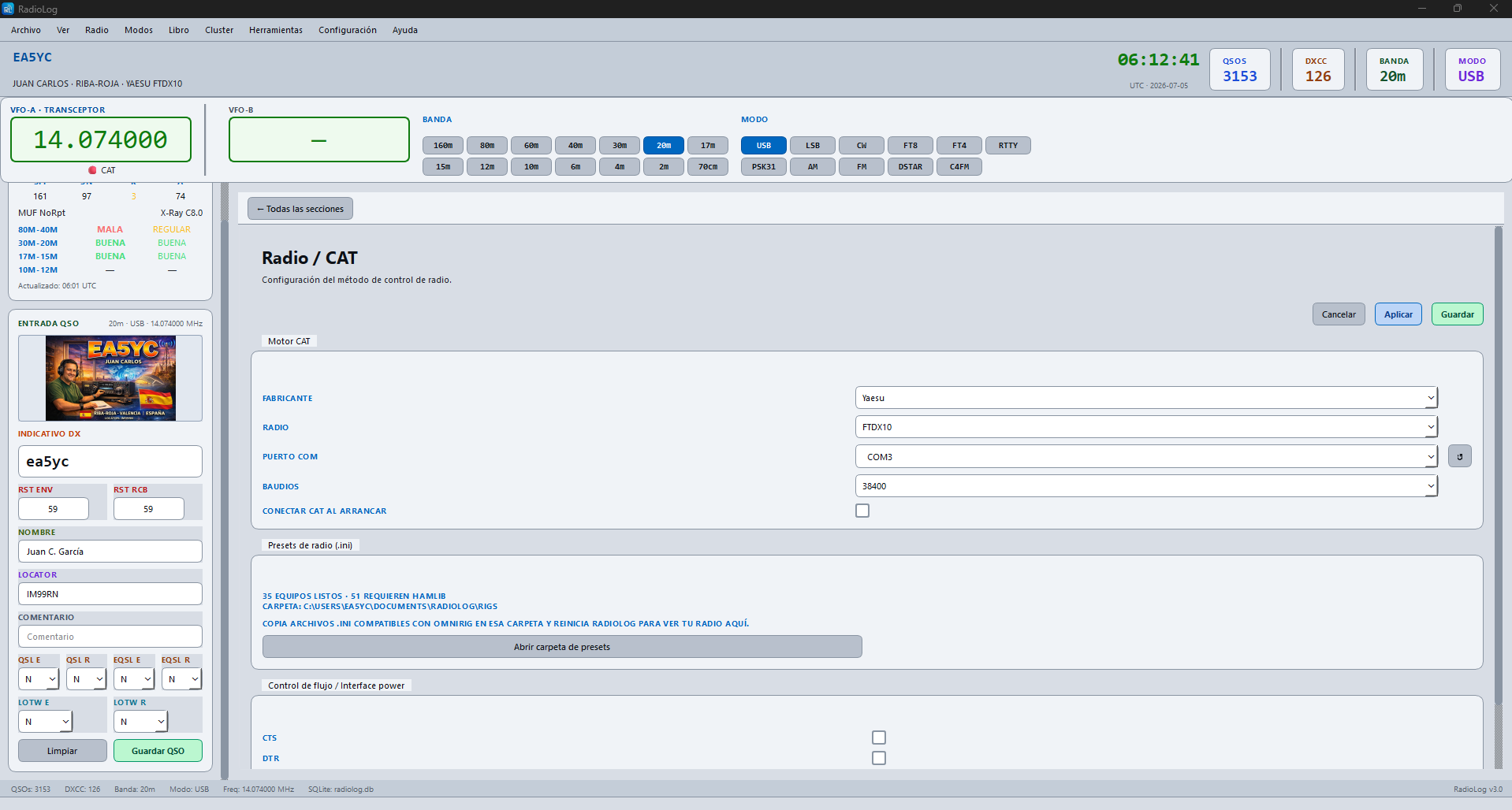Screen dimensions: 1512x810
Task: Select the 160m band
Action: pyautogui.click(x=443, y=146)
